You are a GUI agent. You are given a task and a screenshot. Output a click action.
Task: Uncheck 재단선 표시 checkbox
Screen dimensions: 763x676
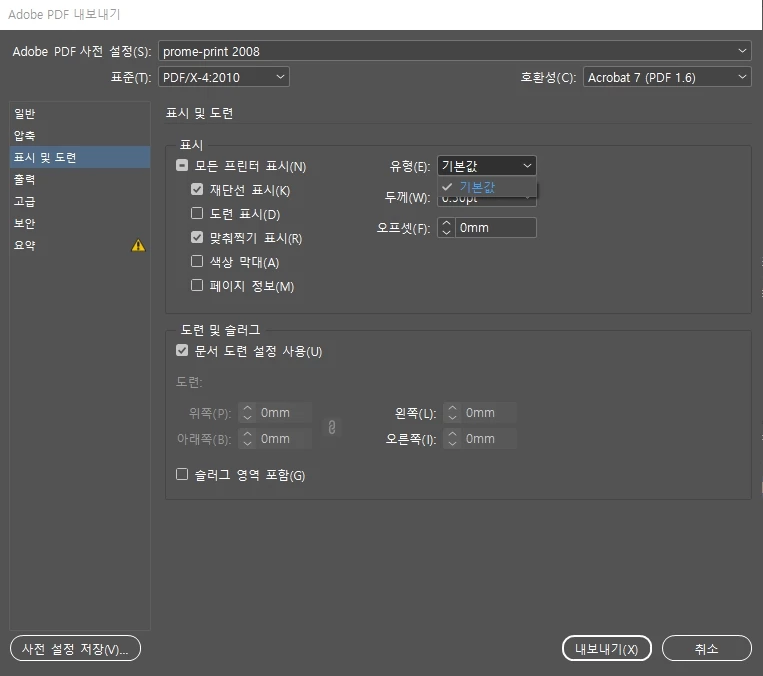click(x=197, y=189)
